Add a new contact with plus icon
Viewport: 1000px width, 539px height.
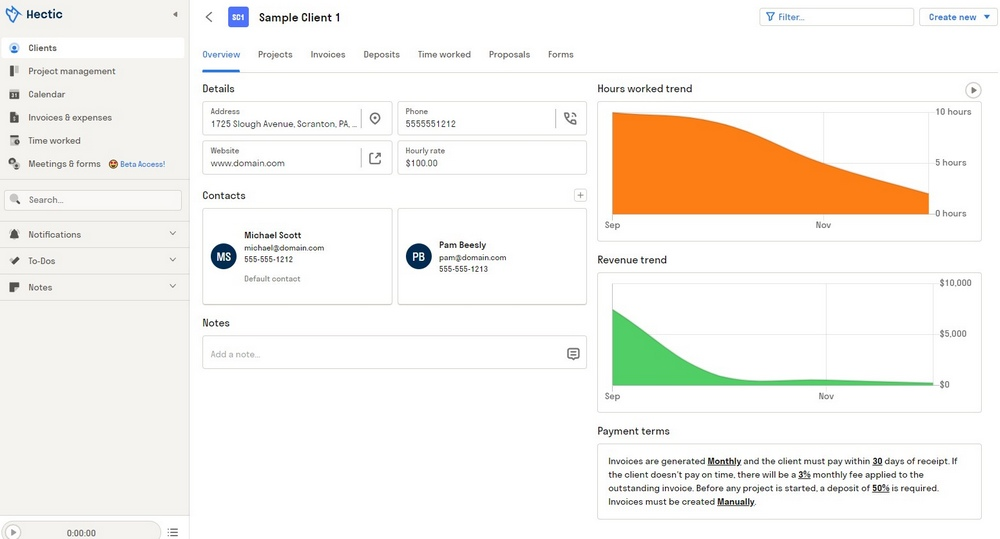pos(580,195)
